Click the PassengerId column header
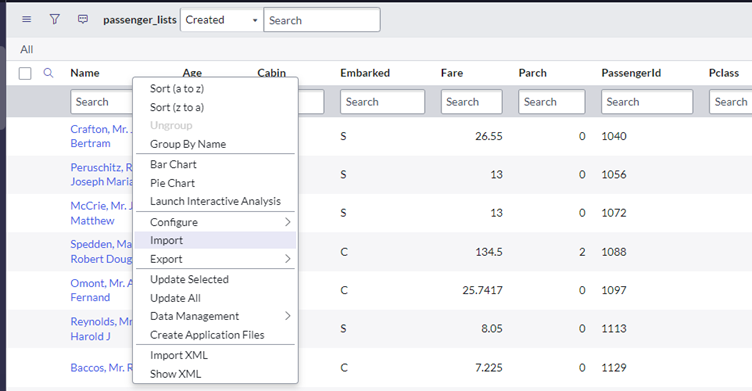752x391 pixels. 631,73
